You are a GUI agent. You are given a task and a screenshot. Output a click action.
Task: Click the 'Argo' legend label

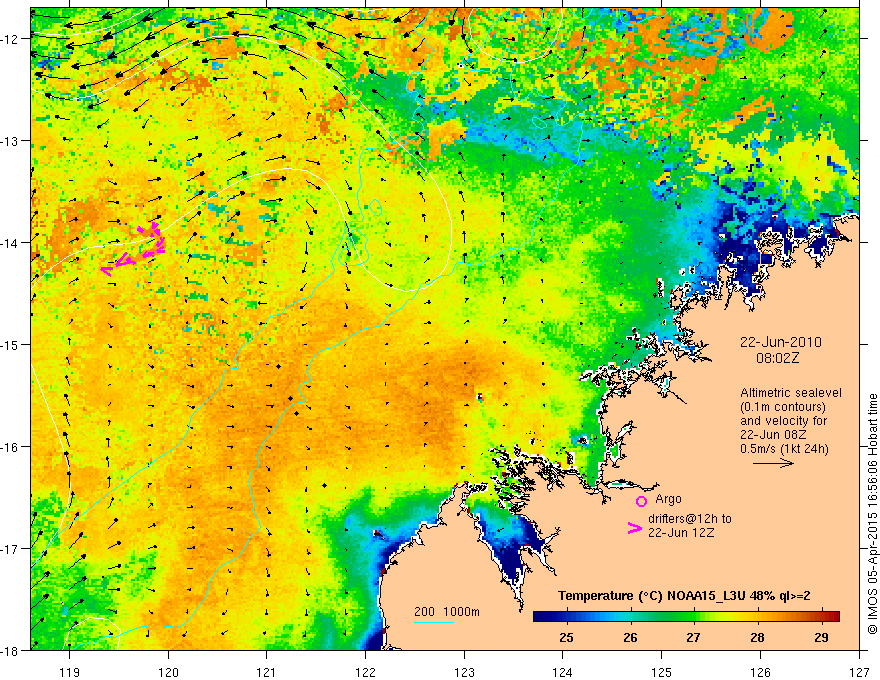[x=668, y=499]
